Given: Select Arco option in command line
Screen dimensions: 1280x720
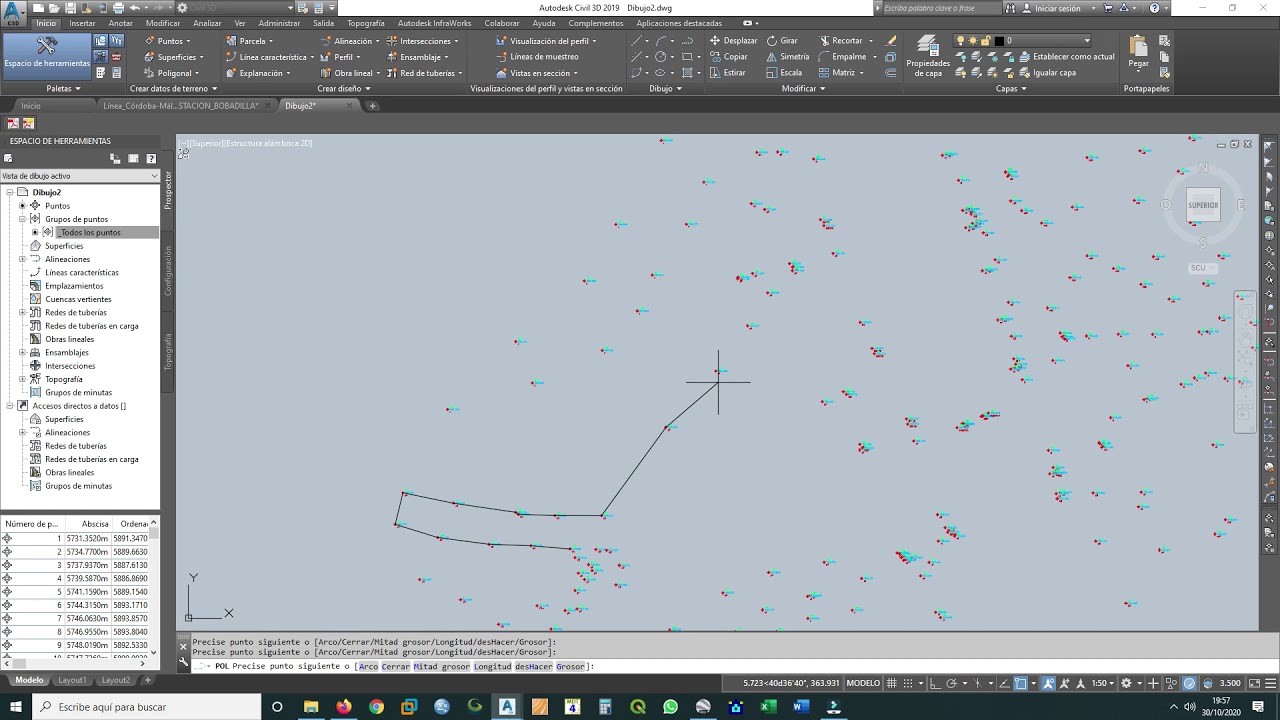Looking at the screenshot, I should point(368,666).
